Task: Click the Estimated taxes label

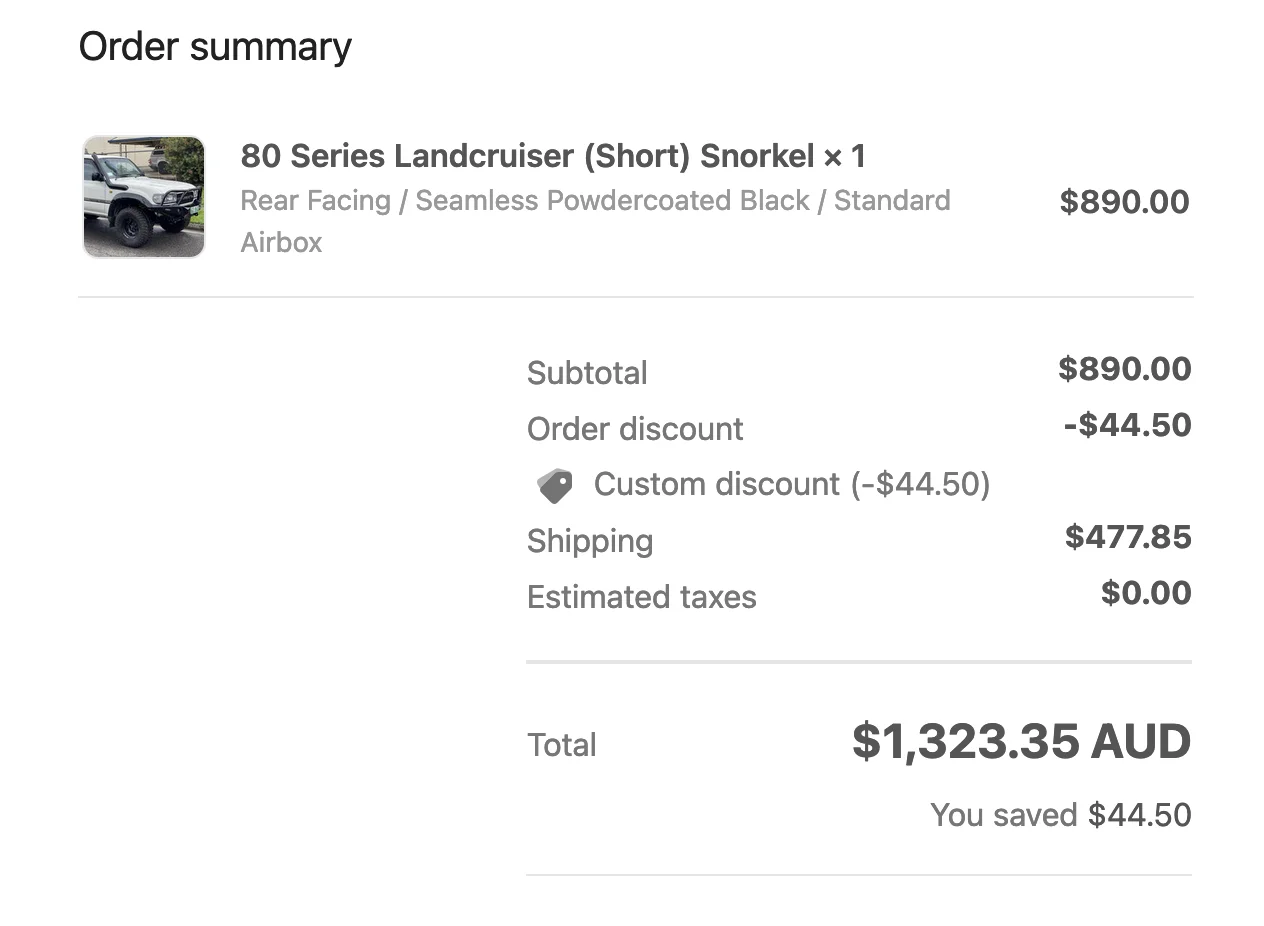Action: [642, 597]
